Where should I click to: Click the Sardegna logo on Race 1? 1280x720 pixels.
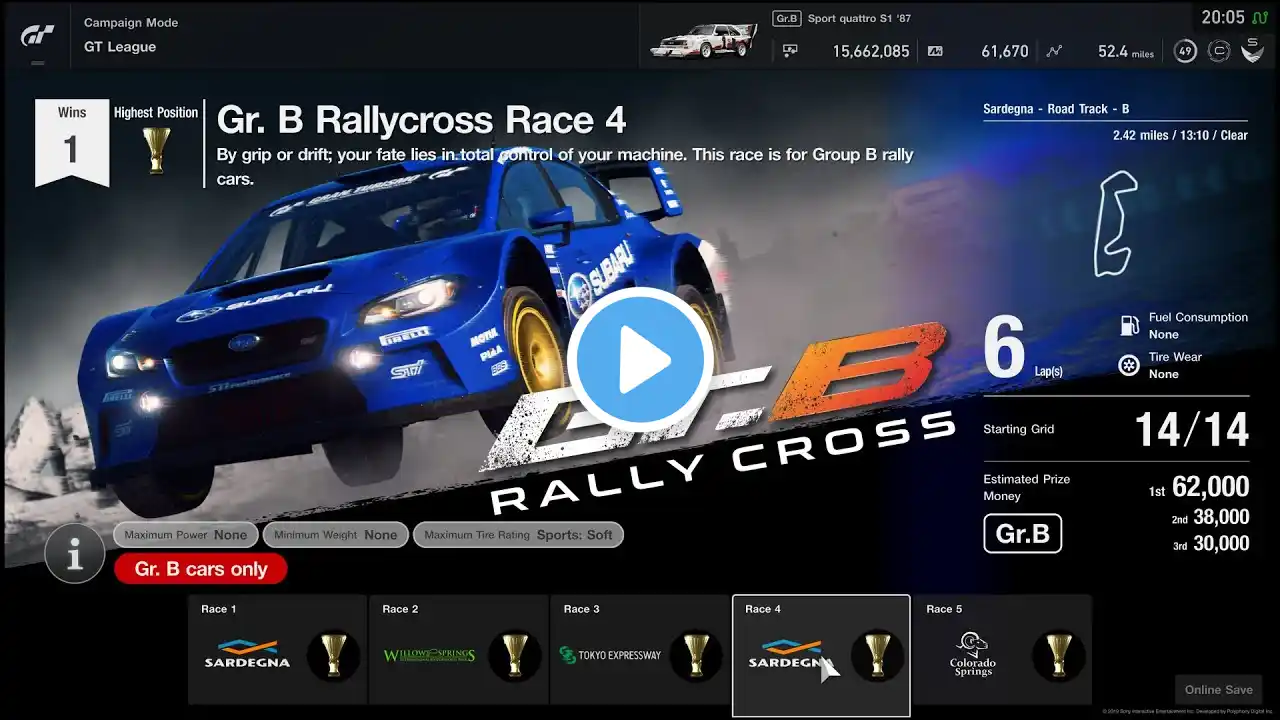247,654
